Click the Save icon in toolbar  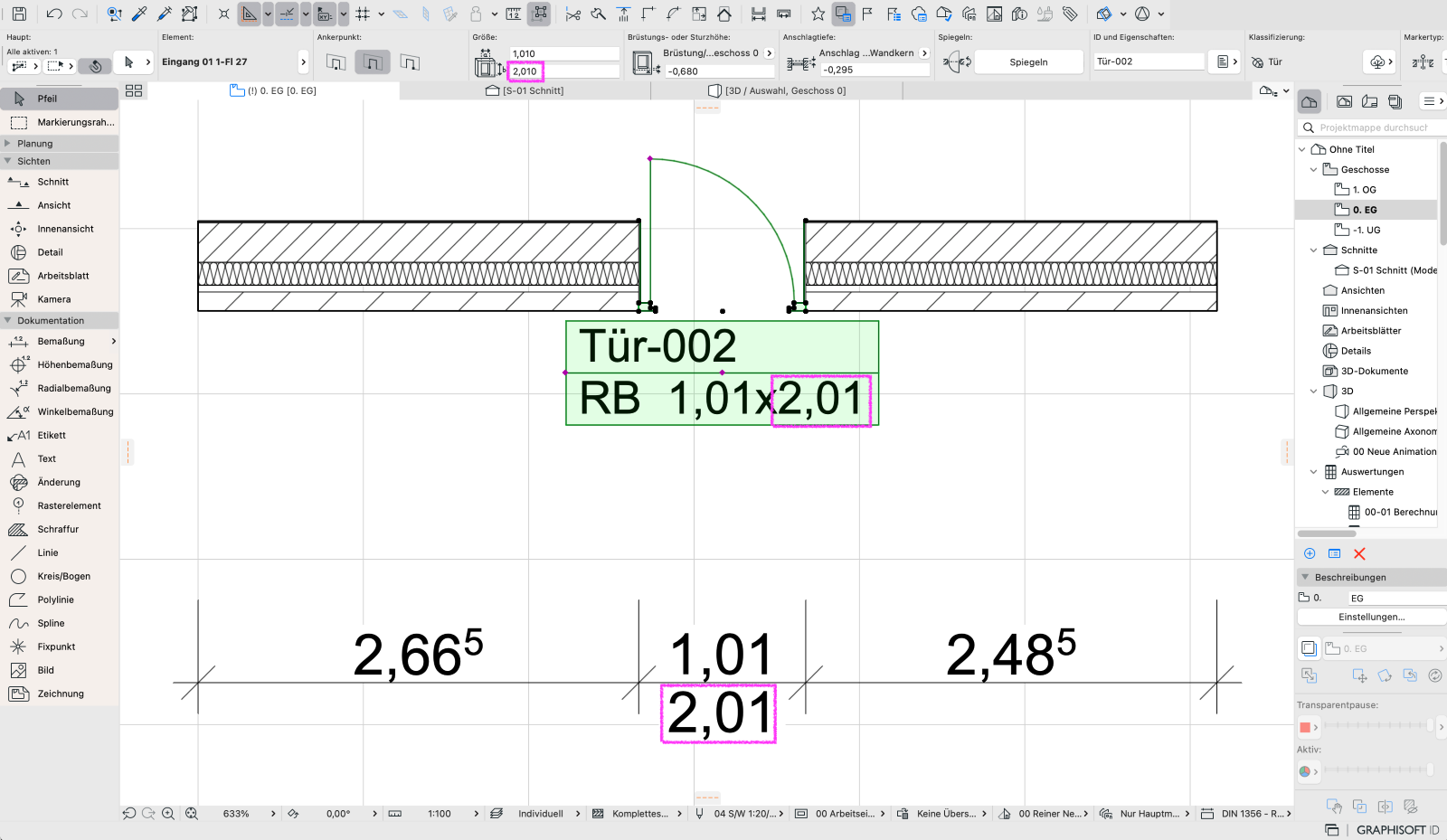point(19,14)
